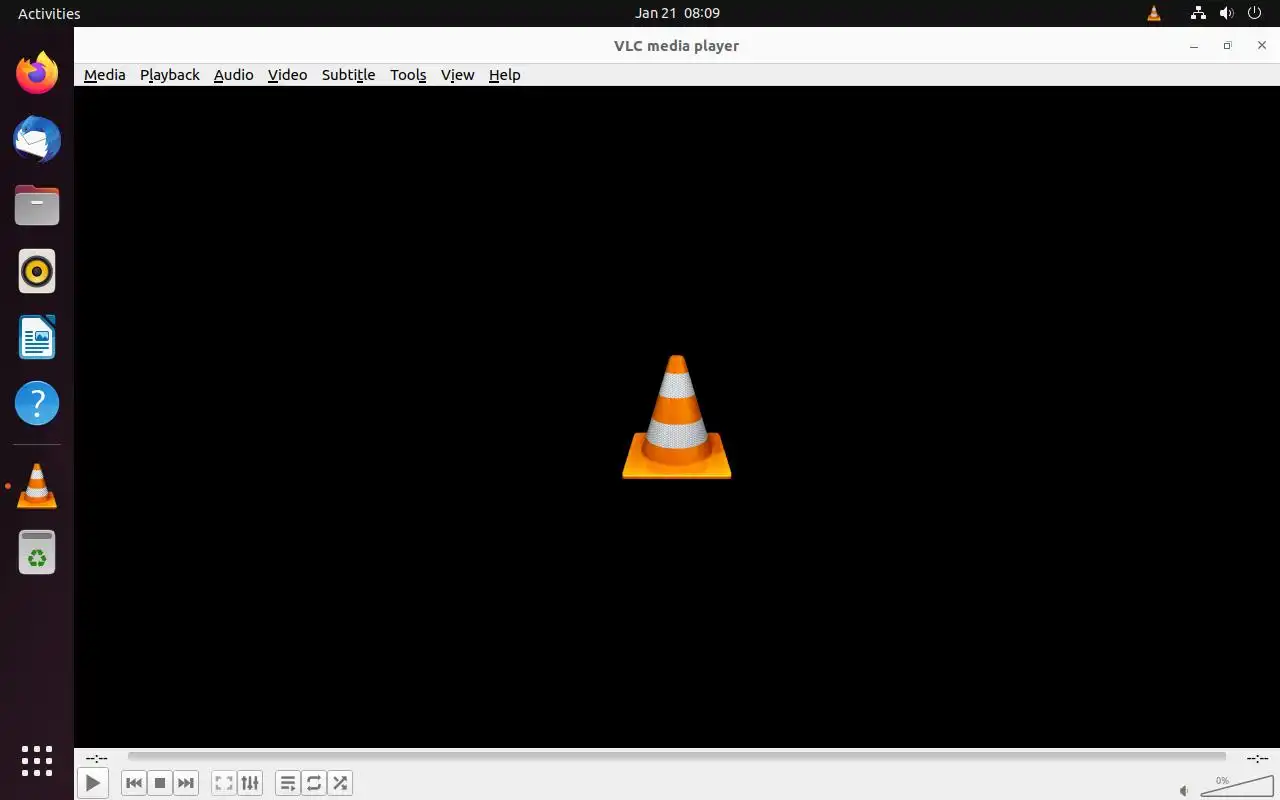1280x800 pixels.
Task: Click the VLC cone video area
Action: pos(677,417)
